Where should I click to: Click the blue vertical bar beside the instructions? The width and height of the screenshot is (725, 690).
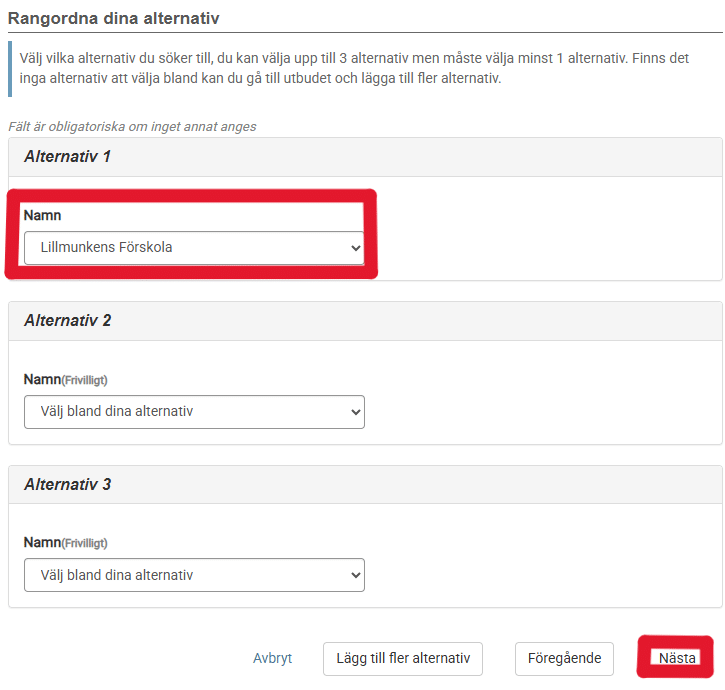(x=10, y=69)
